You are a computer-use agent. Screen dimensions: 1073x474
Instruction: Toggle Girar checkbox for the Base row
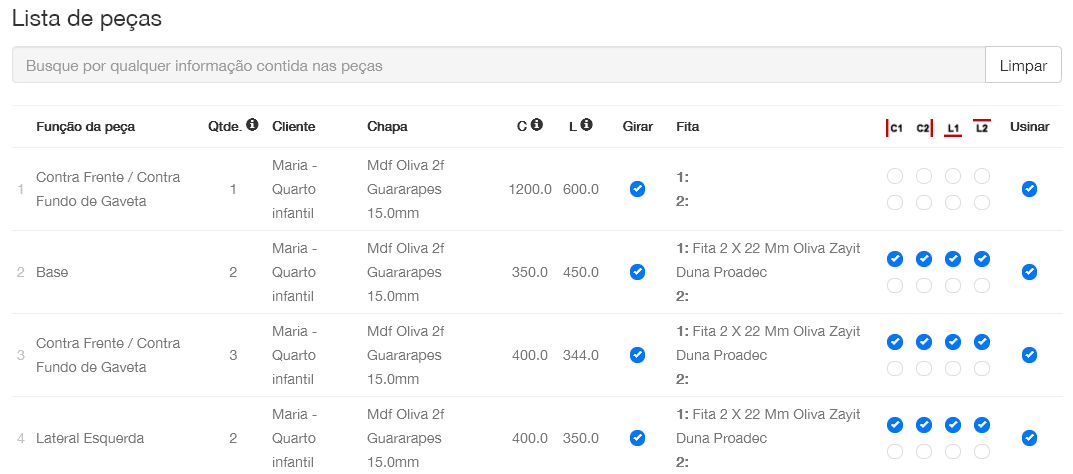point(637,272)
